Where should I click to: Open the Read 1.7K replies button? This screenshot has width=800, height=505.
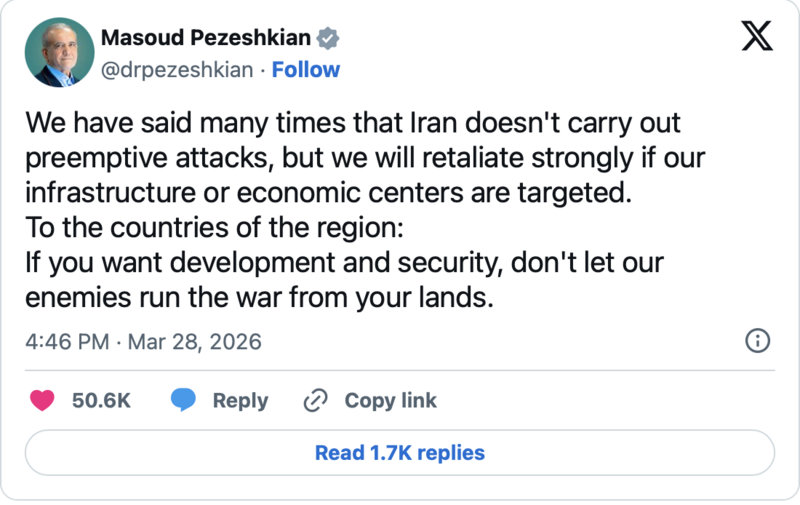[x=400, y=452]
